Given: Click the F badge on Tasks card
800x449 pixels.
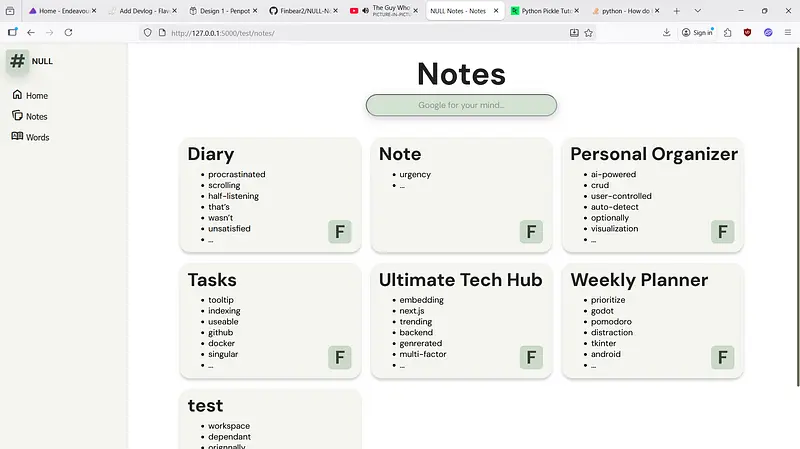Looking at the screenshot, I should click(x=340, y=357).
